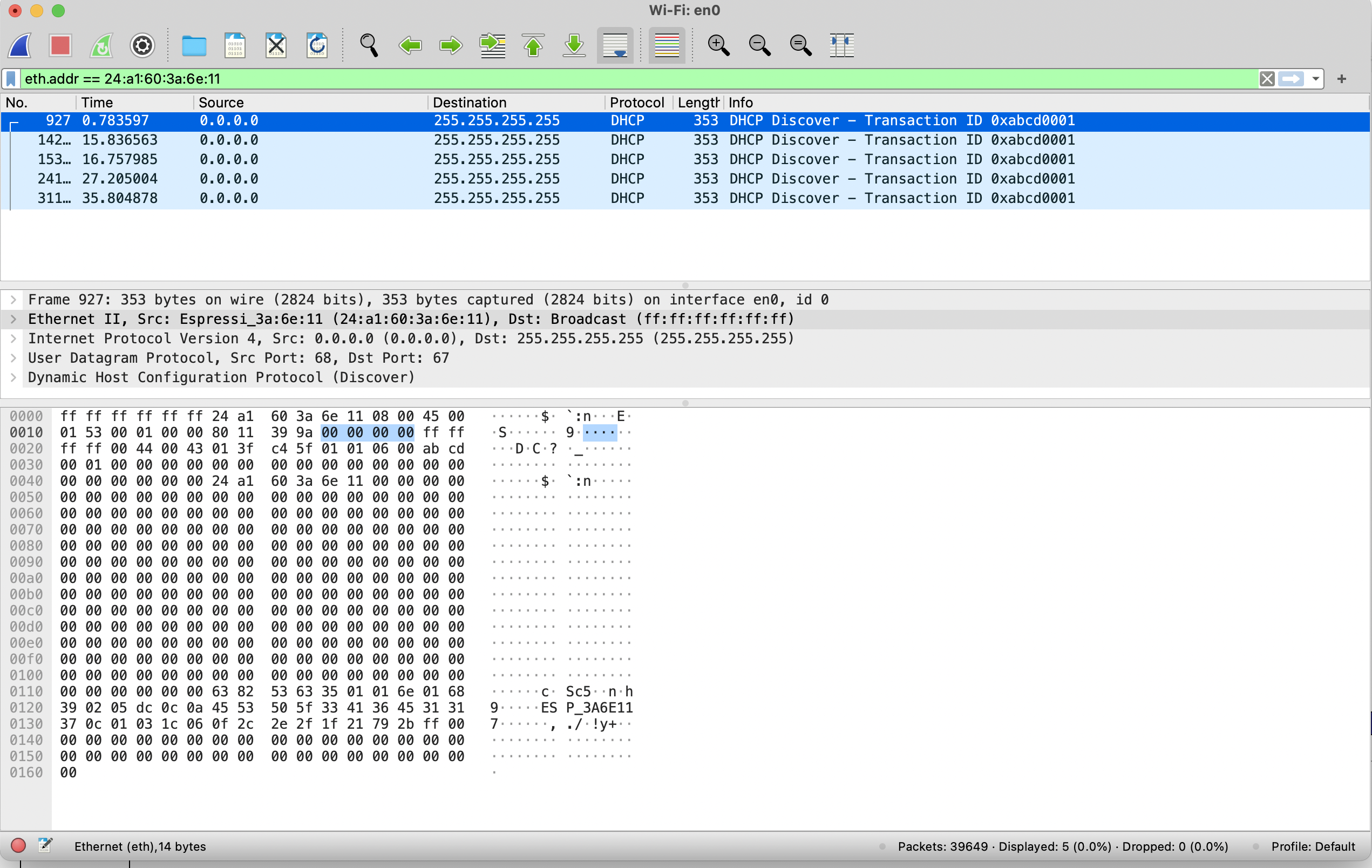Clear the display filter with X button

click(x=1267, y=79)
